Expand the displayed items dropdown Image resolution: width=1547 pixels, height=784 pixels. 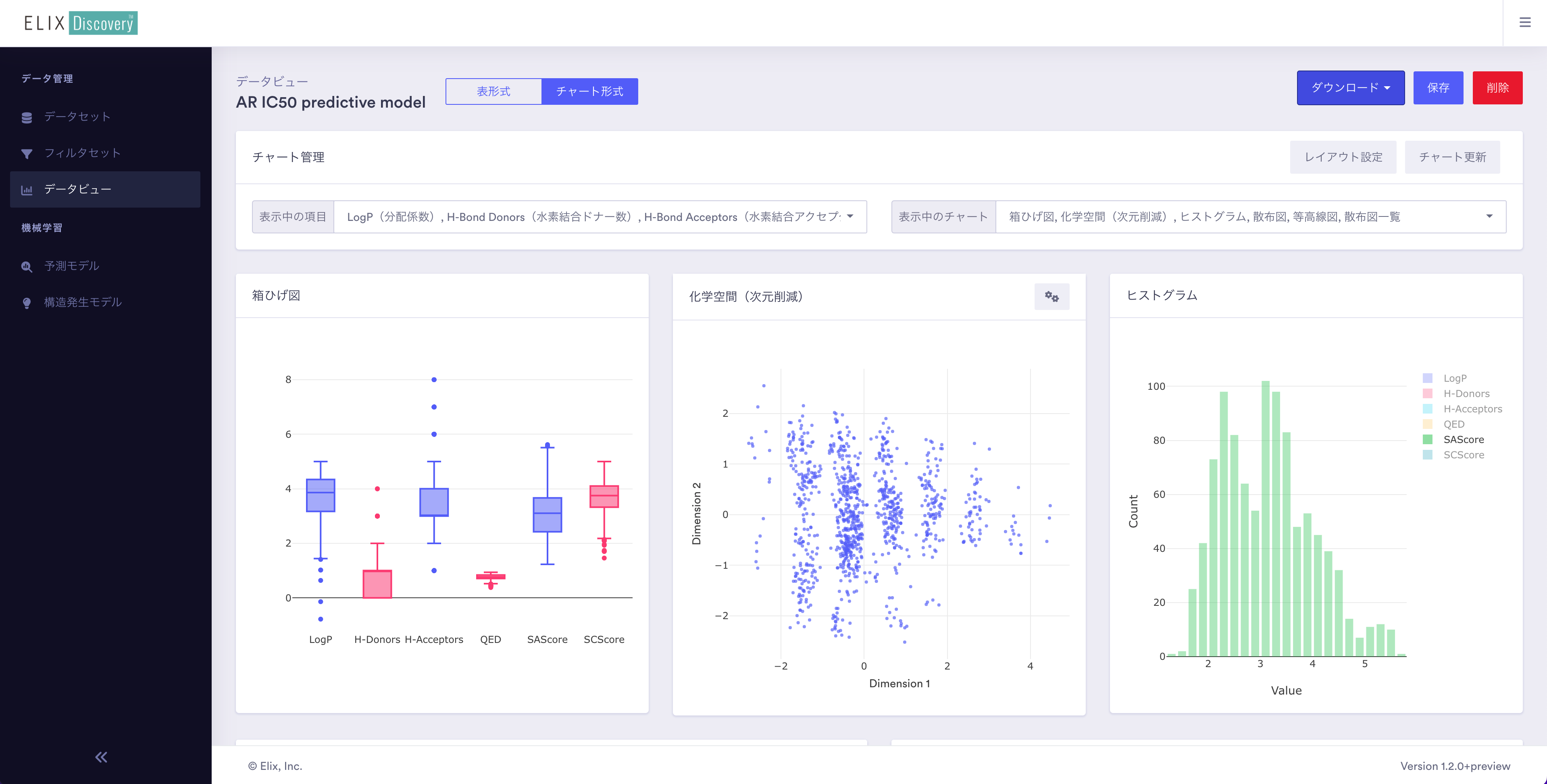coord(850,217)
